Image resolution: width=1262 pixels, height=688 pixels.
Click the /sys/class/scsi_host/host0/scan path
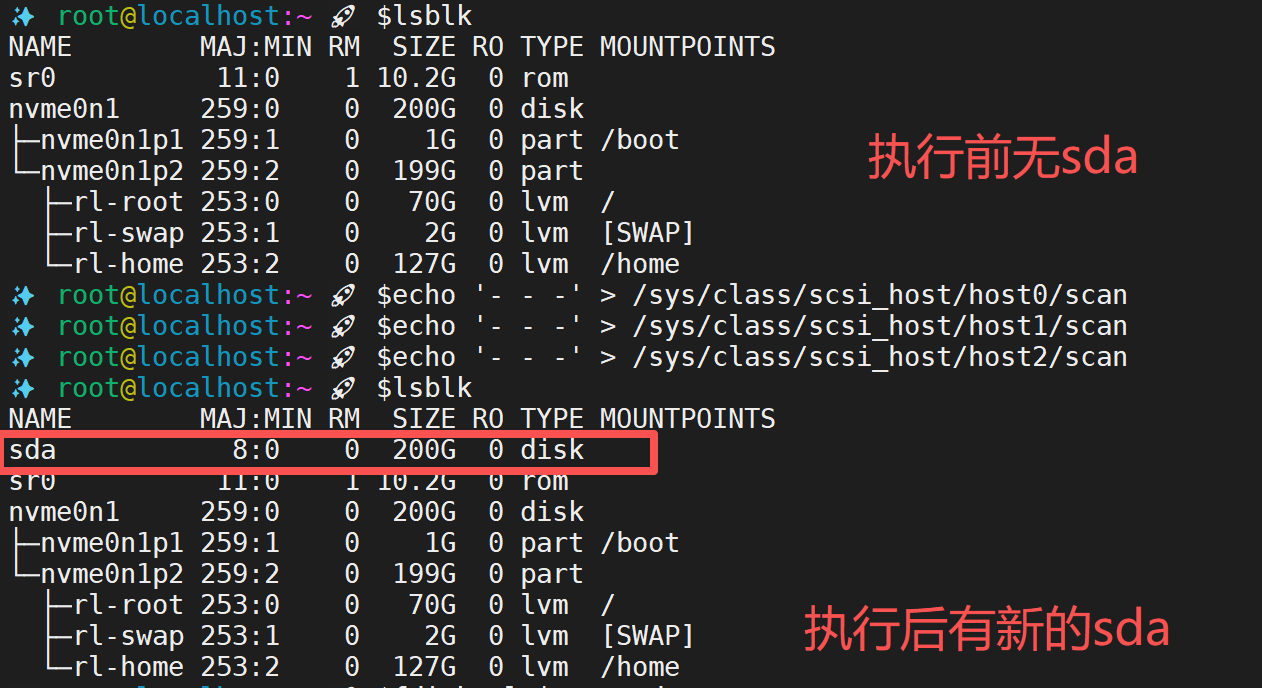[x=880, y=295]
